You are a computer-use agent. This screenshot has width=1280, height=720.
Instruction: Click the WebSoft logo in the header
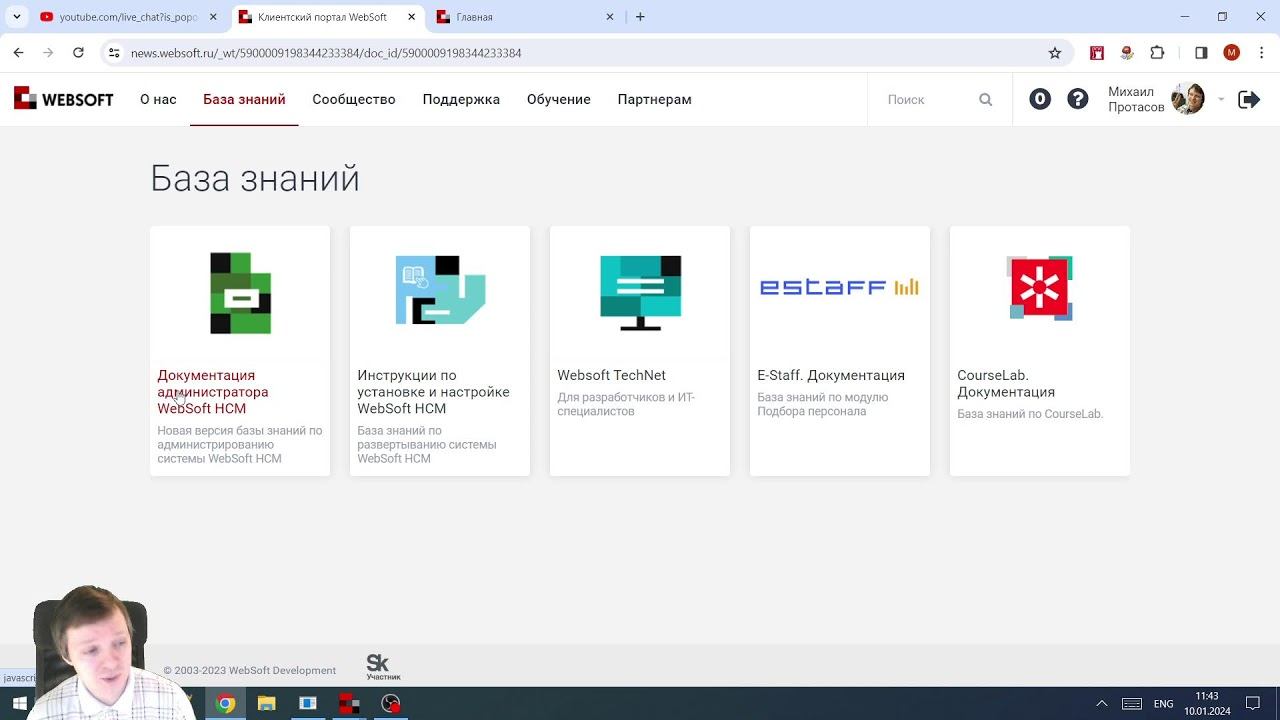pyautogui.click(x=63, y=99)
